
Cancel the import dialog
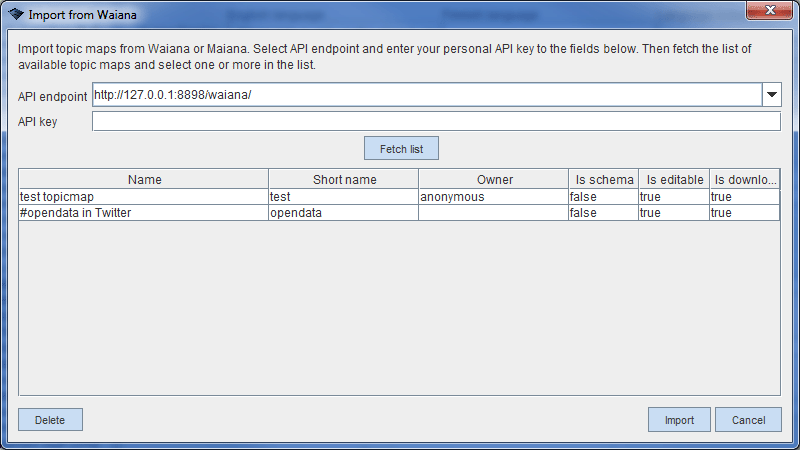[x=748, y=420]
